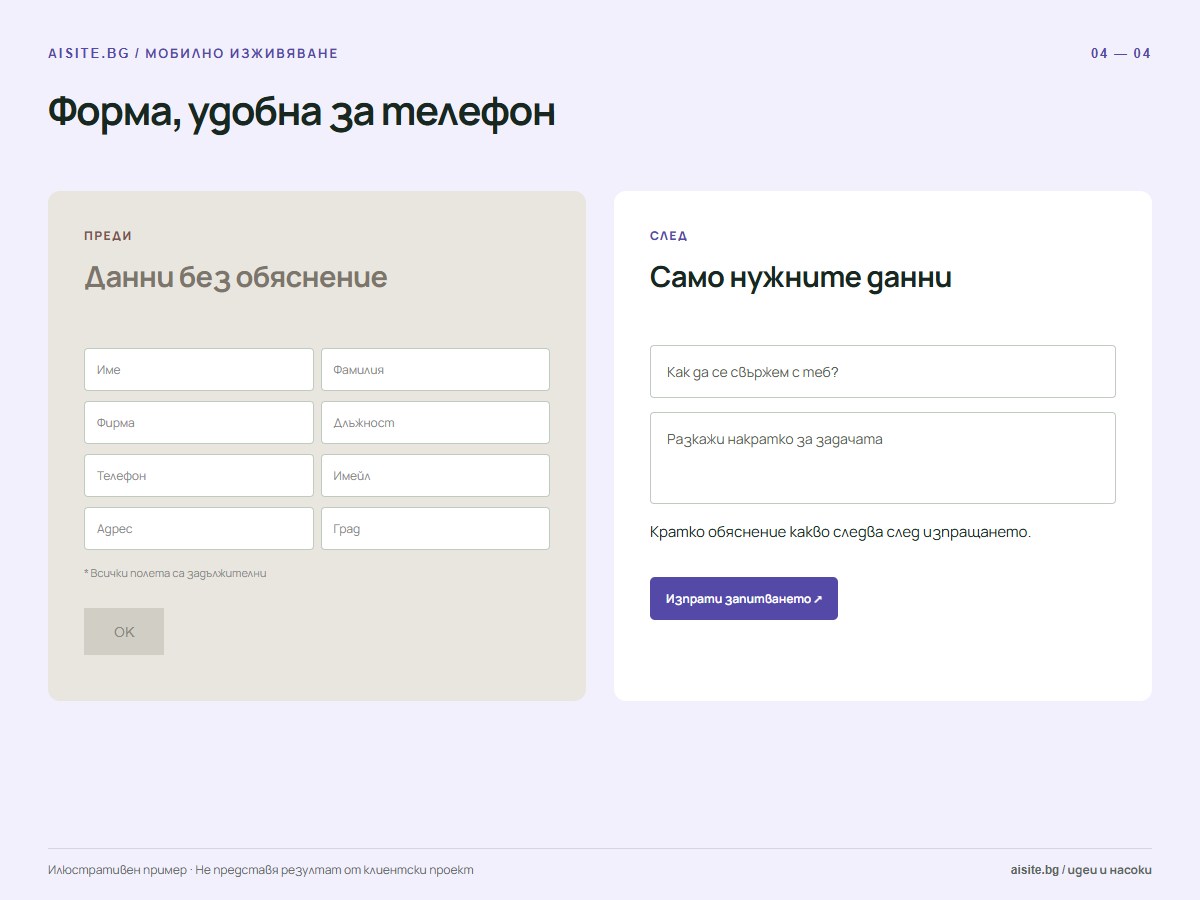Click the 'Илюстративен пример' footer disclaimer

[x=261, y=870]
